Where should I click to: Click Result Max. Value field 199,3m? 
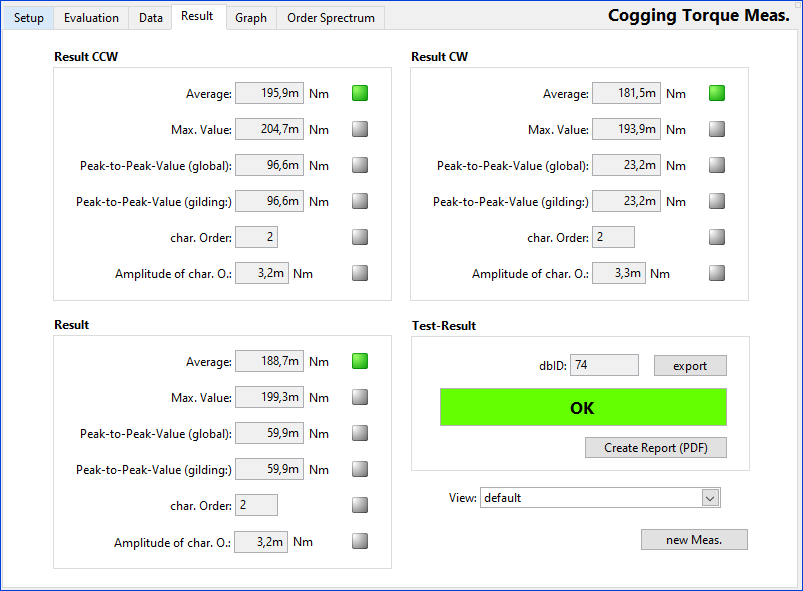point(269,397)
